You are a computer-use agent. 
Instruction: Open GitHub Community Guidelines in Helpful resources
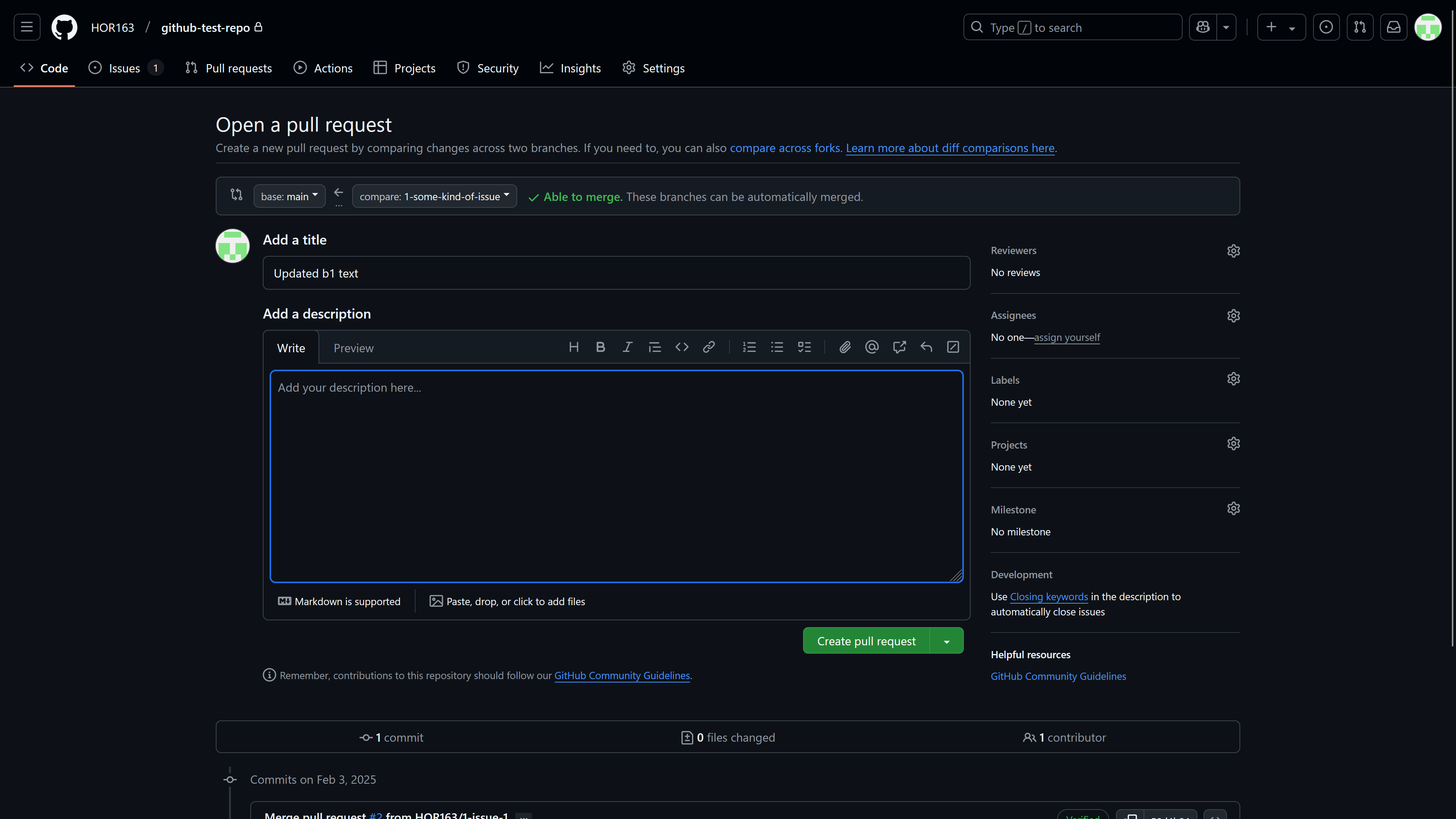pos(1058,676)
